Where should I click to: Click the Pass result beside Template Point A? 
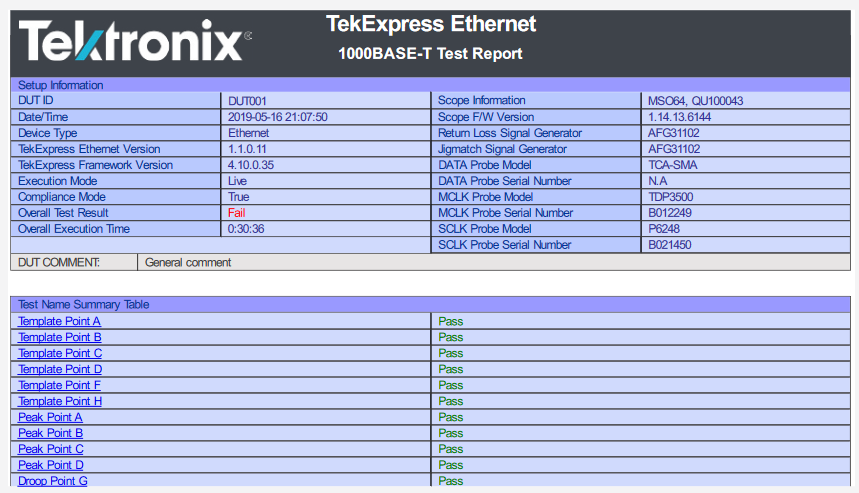[450, 322]
